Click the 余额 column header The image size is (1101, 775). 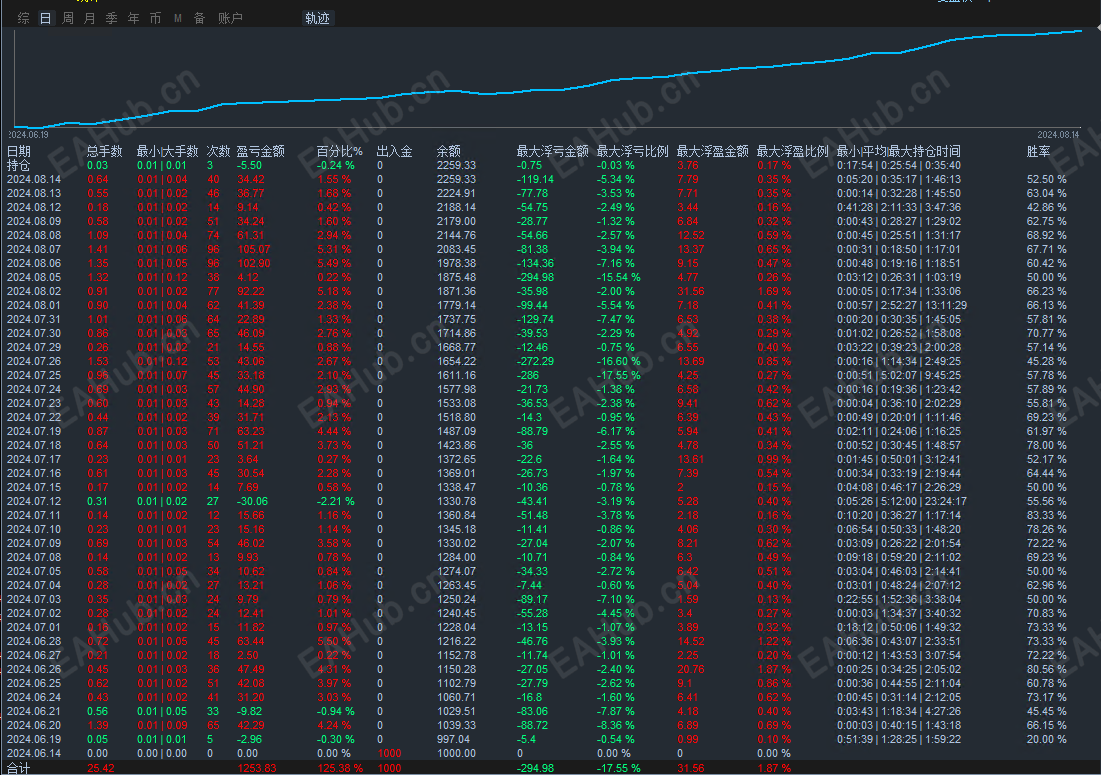pos(449,151)
